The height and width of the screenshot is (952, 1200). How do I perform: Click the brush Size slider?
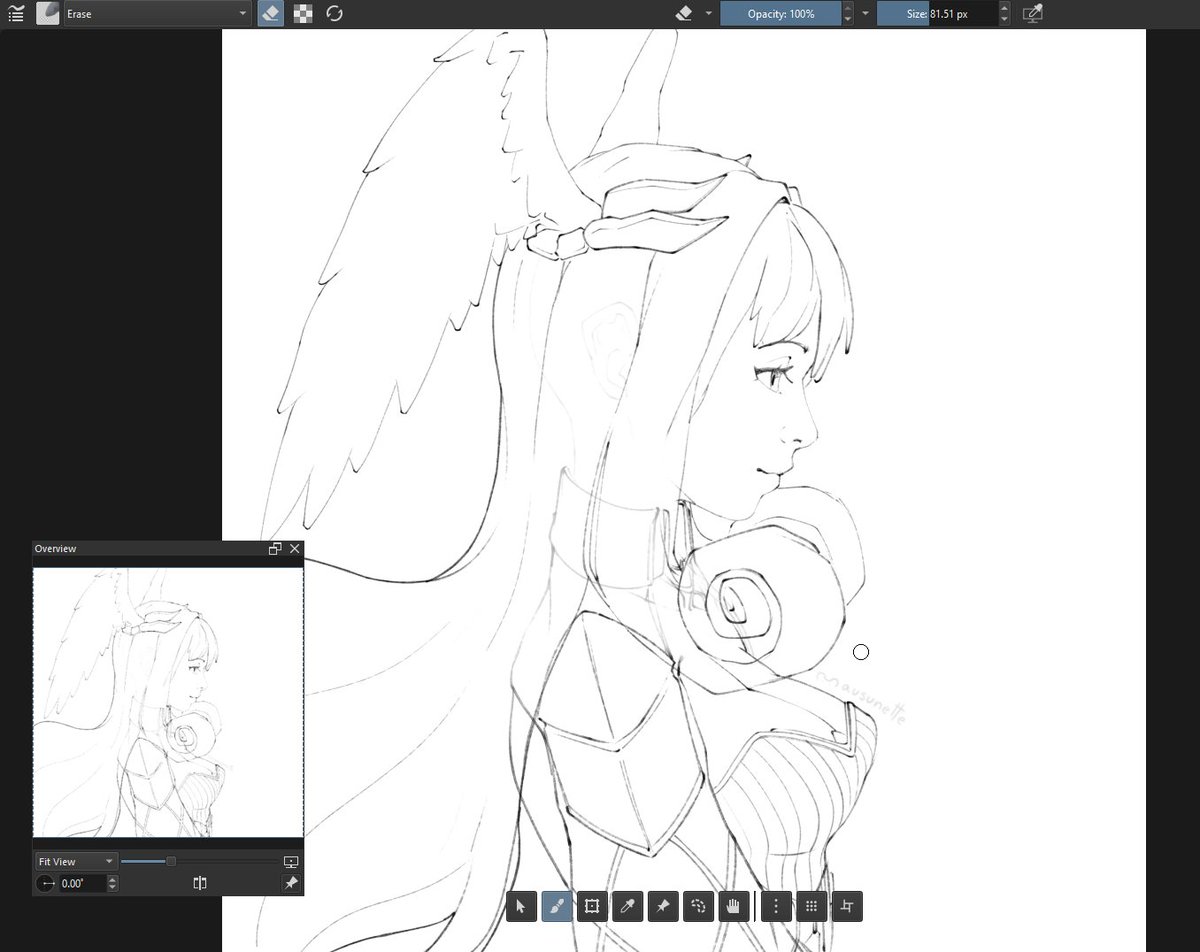(937, 14)
